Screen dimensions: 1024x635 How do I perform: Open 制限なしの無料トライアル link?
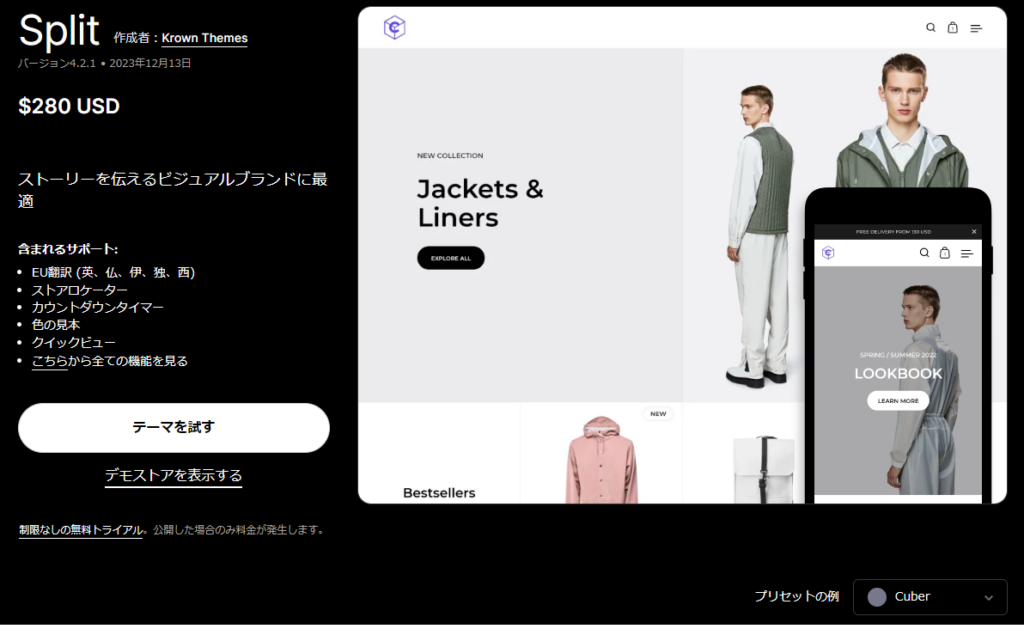80,530
